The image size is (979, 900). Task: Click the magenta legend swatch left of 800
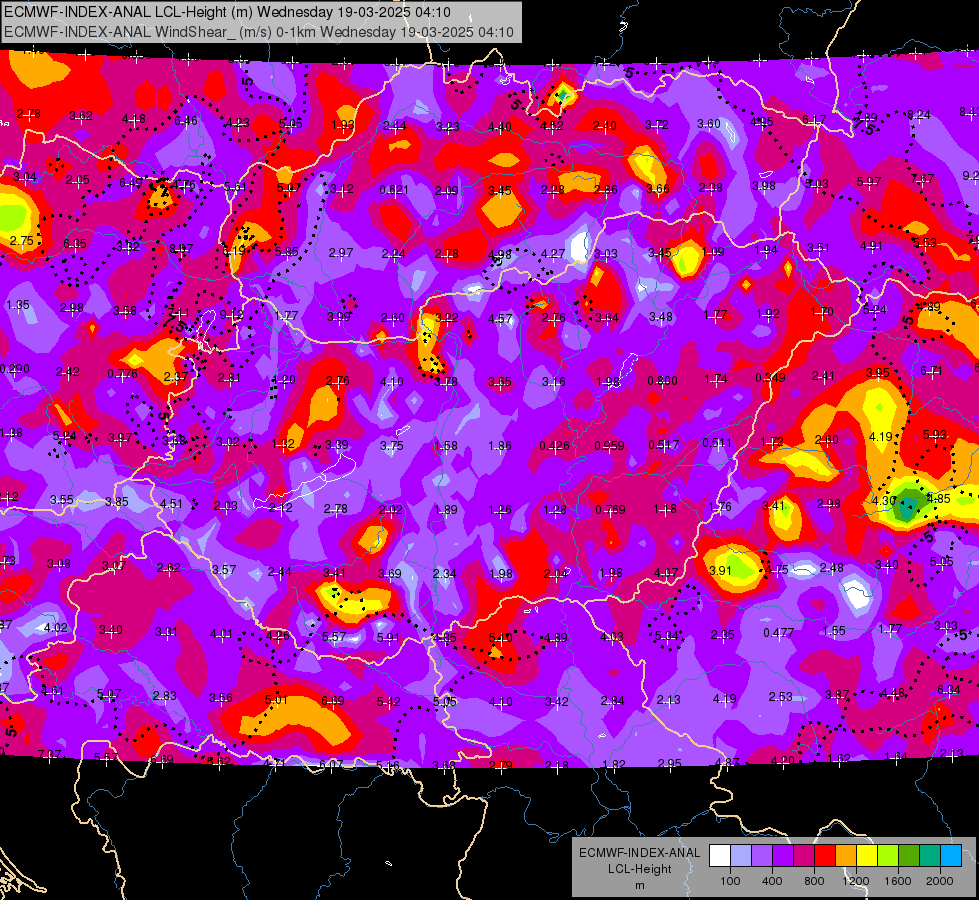804,856
